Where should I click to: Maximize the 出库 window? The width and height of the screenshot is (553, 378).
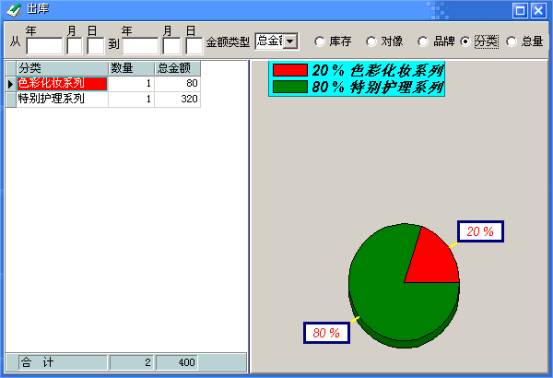tap(520, 11)
